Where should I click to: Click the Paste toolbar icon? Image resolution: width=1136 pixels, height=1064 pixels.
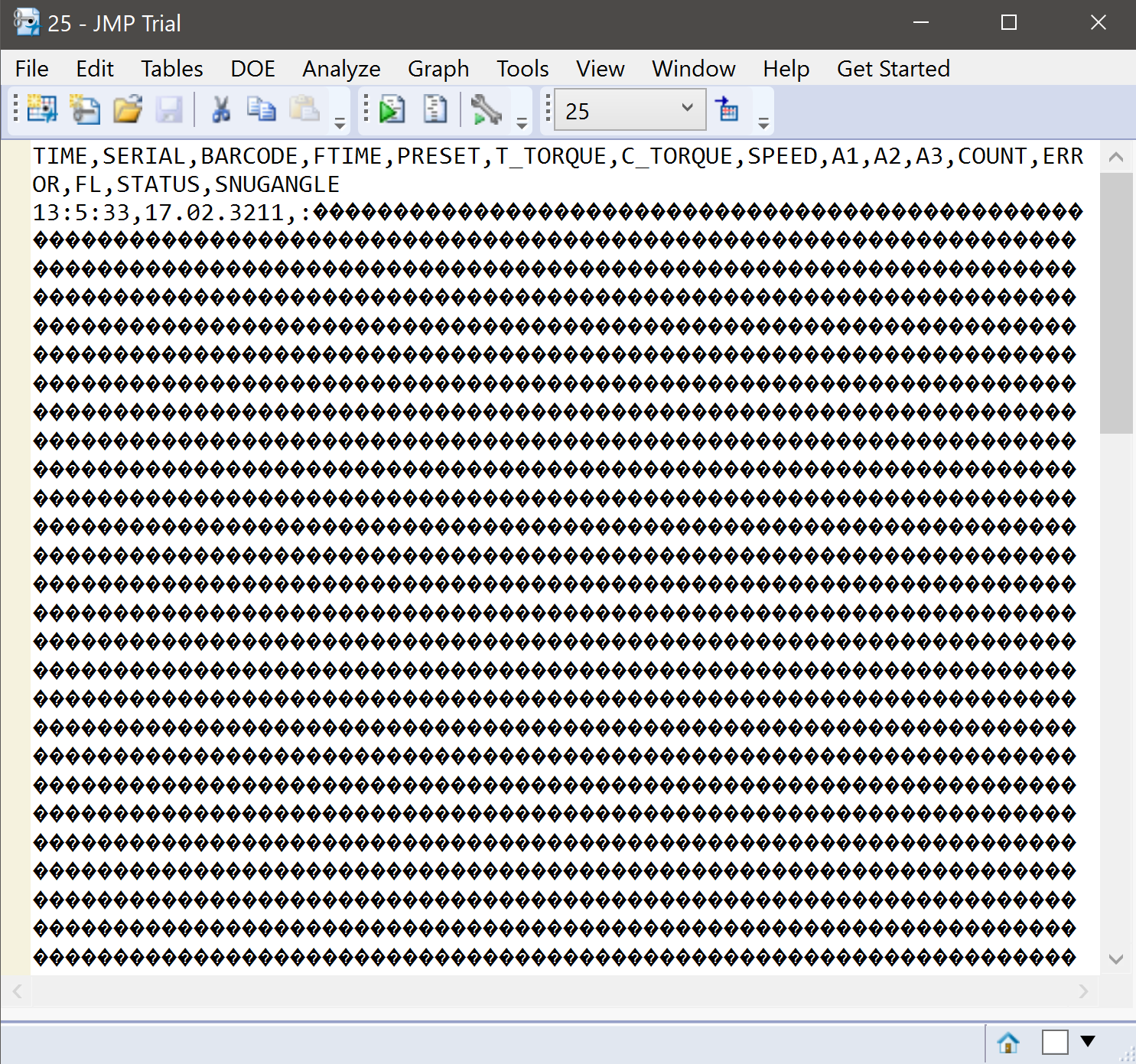click(304, 109)
